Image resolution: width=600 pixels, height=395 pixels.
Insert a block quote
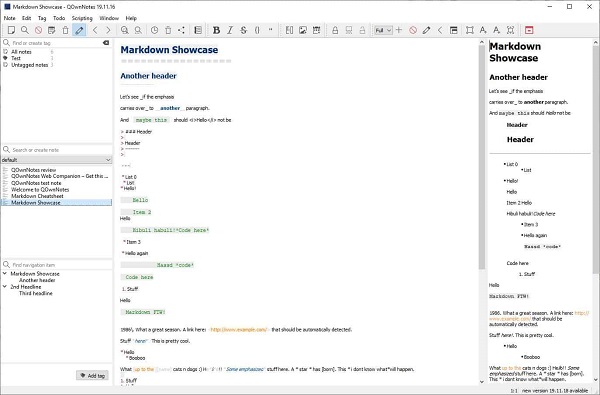point(271,30)
